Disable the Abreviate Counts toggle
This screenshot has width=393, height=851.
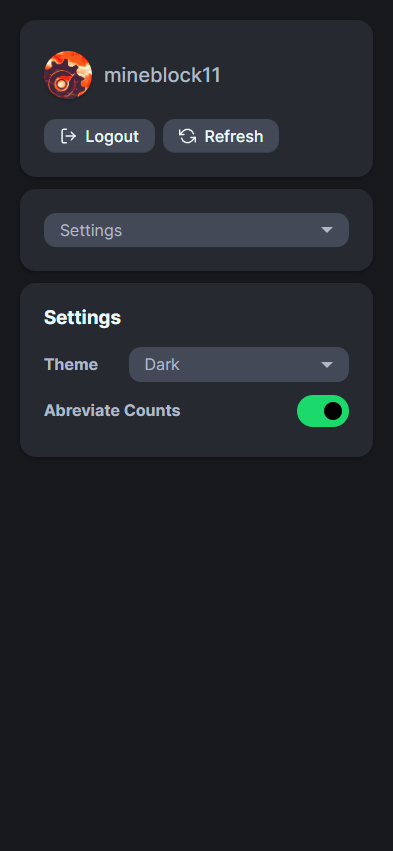[323, 411]
